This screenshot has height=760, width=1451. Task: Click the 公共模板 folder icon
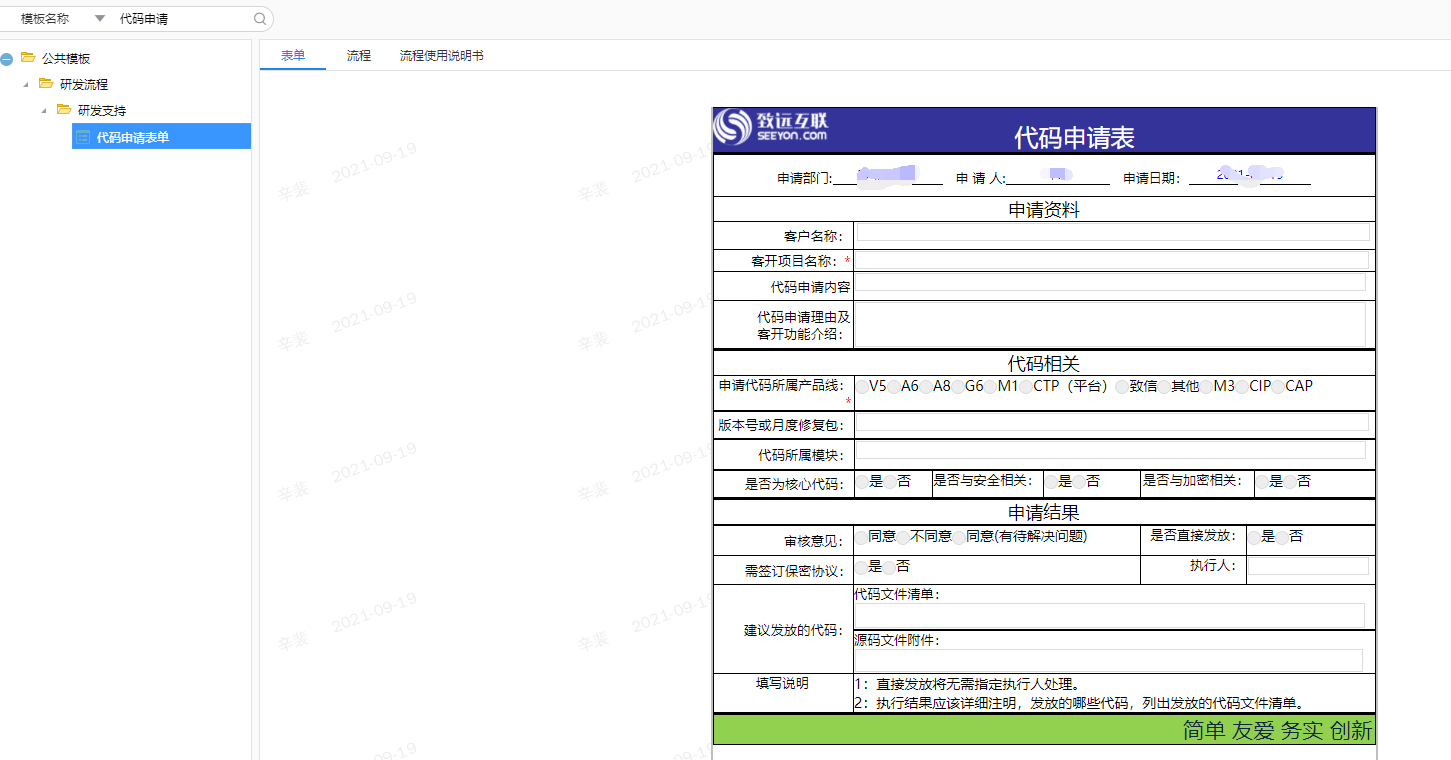[28, 58]
